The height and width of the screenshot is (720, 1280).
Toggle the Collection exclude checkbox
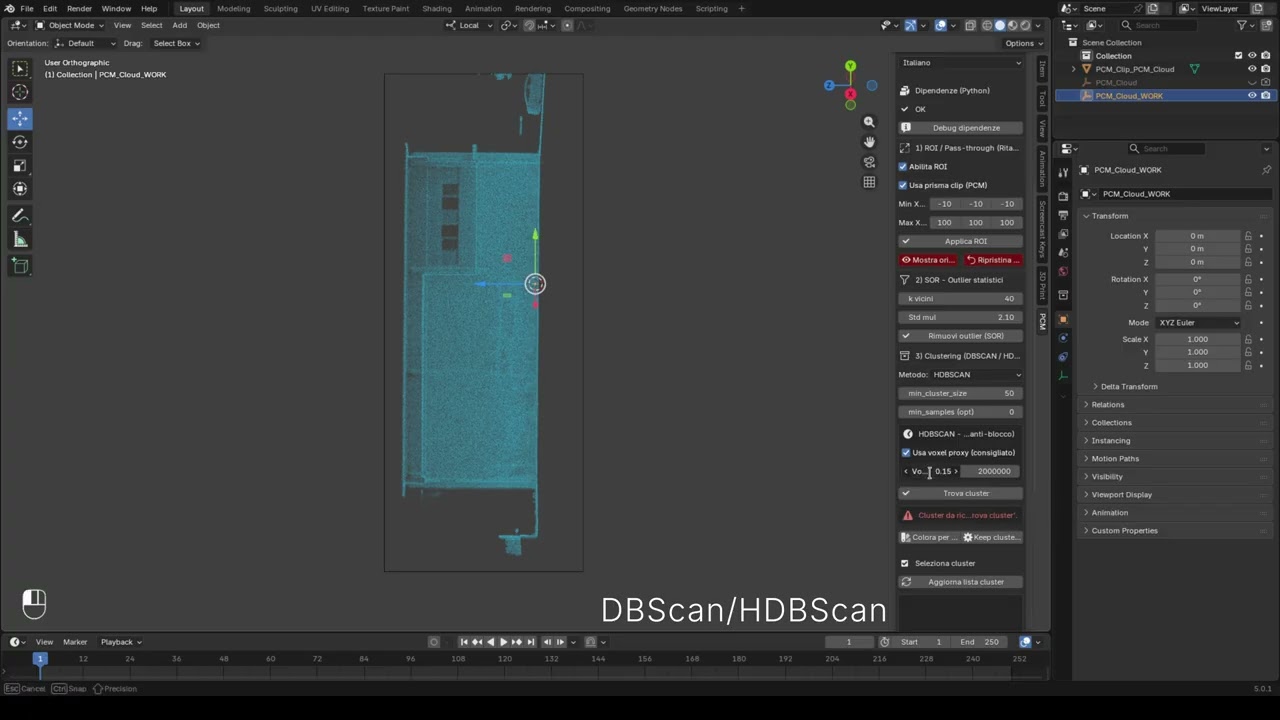point(1238,56)
